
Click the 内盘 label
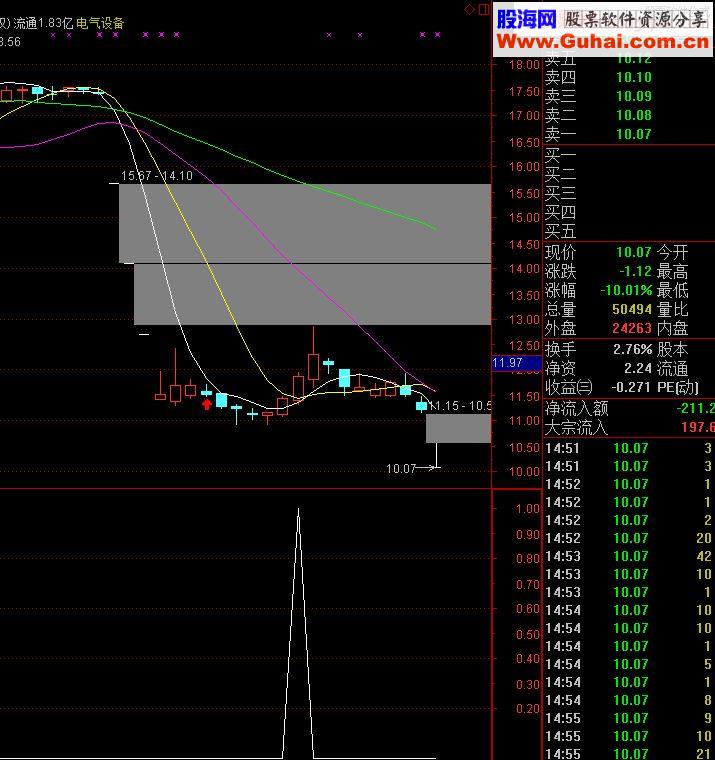pyautogui.click(x=673, y=328)
